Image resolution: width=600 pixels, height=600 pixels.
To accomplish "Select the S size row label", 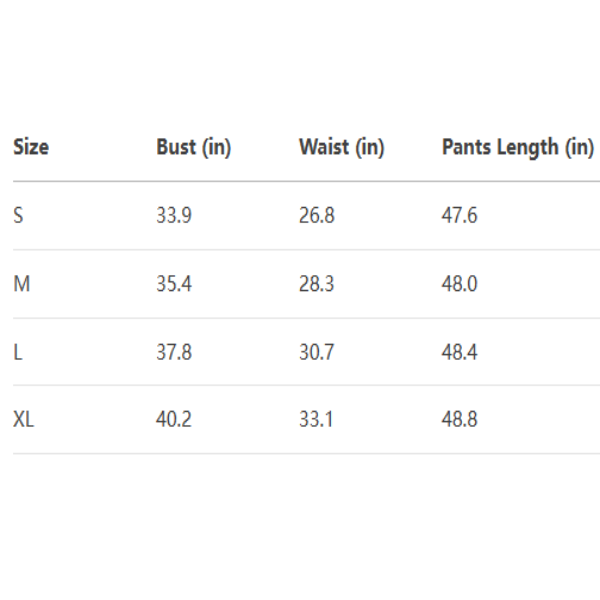I will point(18,216).
